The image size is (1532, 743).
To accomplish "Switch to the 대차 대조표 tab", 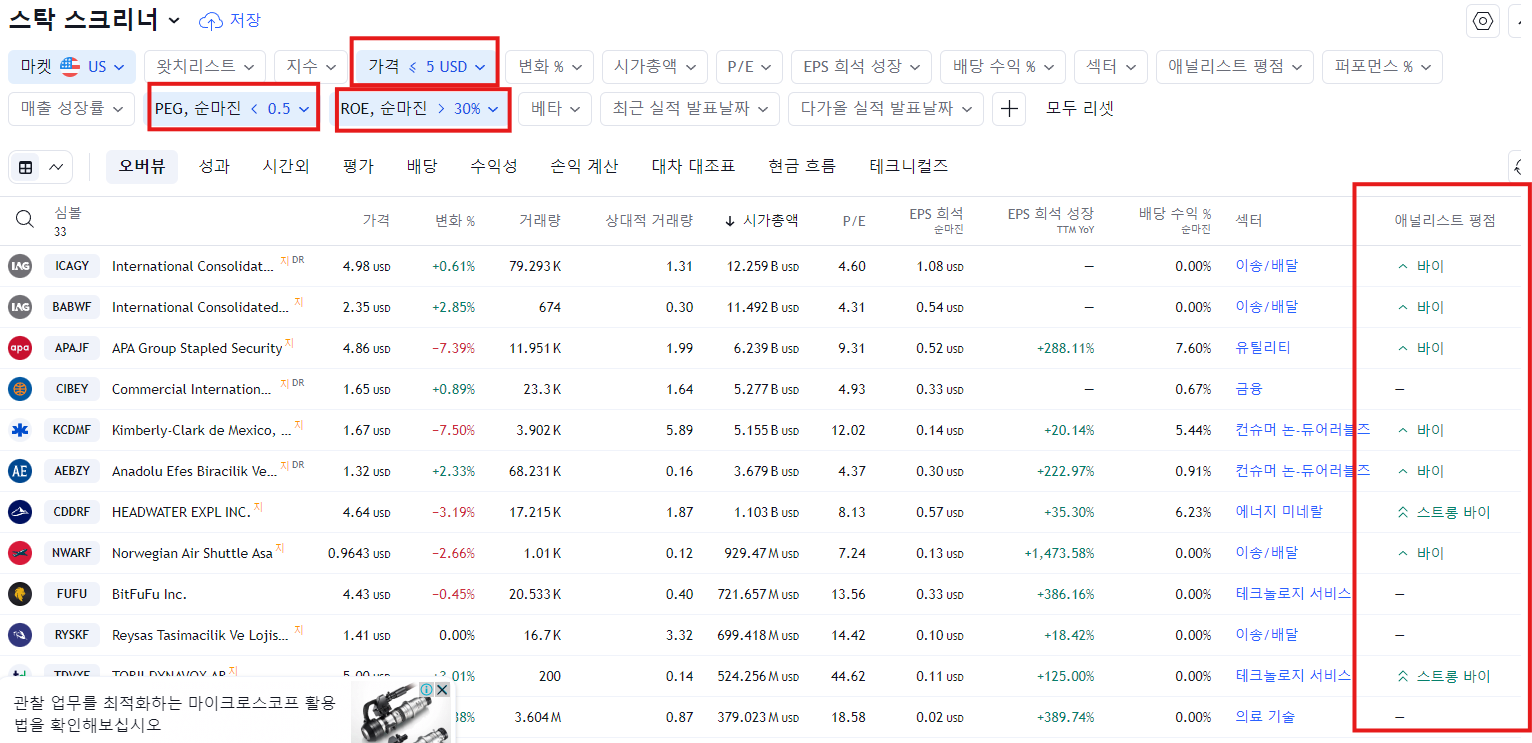I will [x=693, y=167].
